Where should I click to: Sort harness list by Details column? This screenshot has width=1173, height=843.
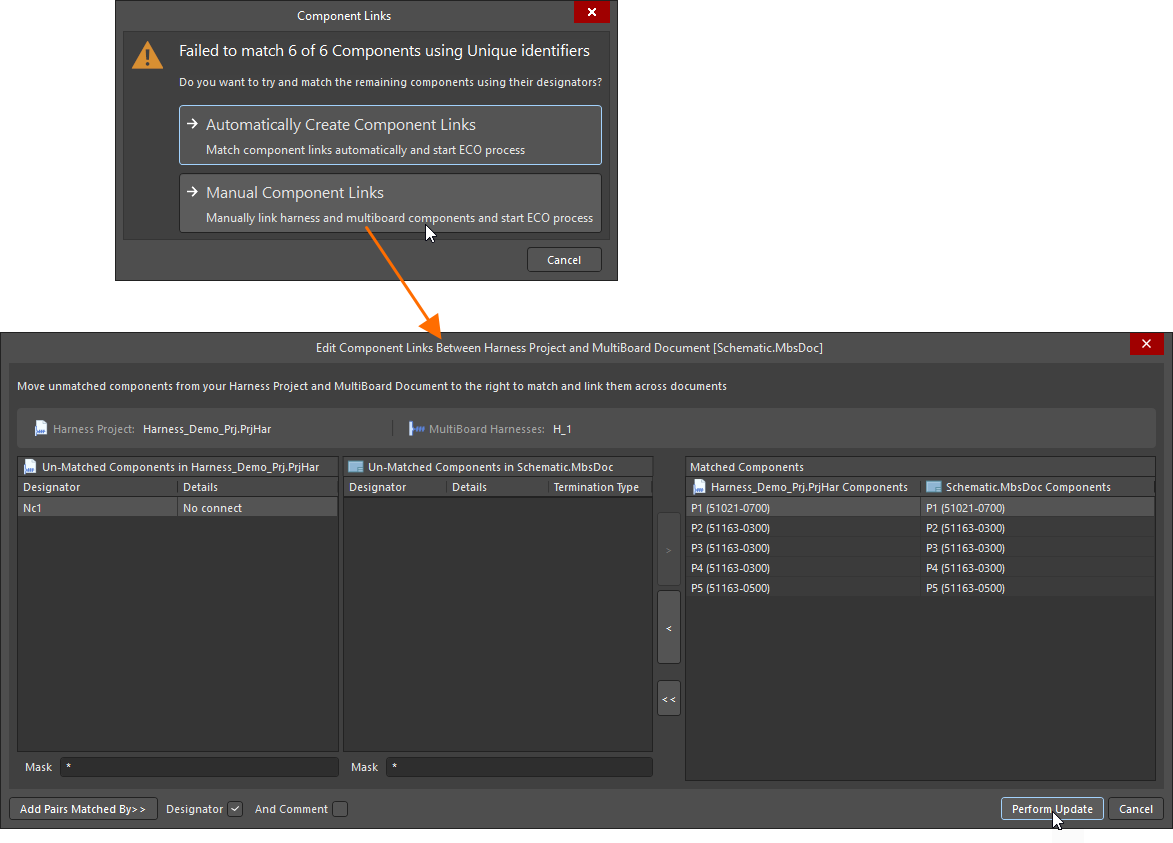pyautogui.click(x=257, y=487)
